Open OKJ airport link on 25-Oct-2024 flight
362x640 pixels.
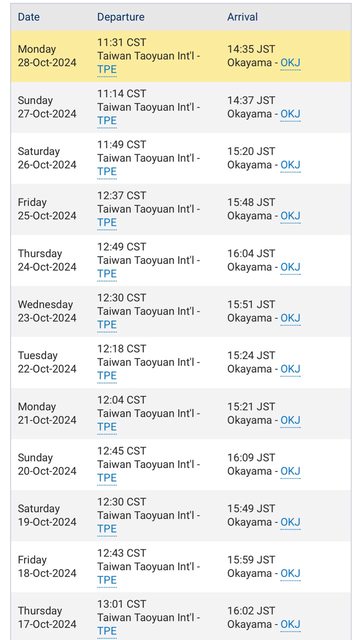click(290, 216)
